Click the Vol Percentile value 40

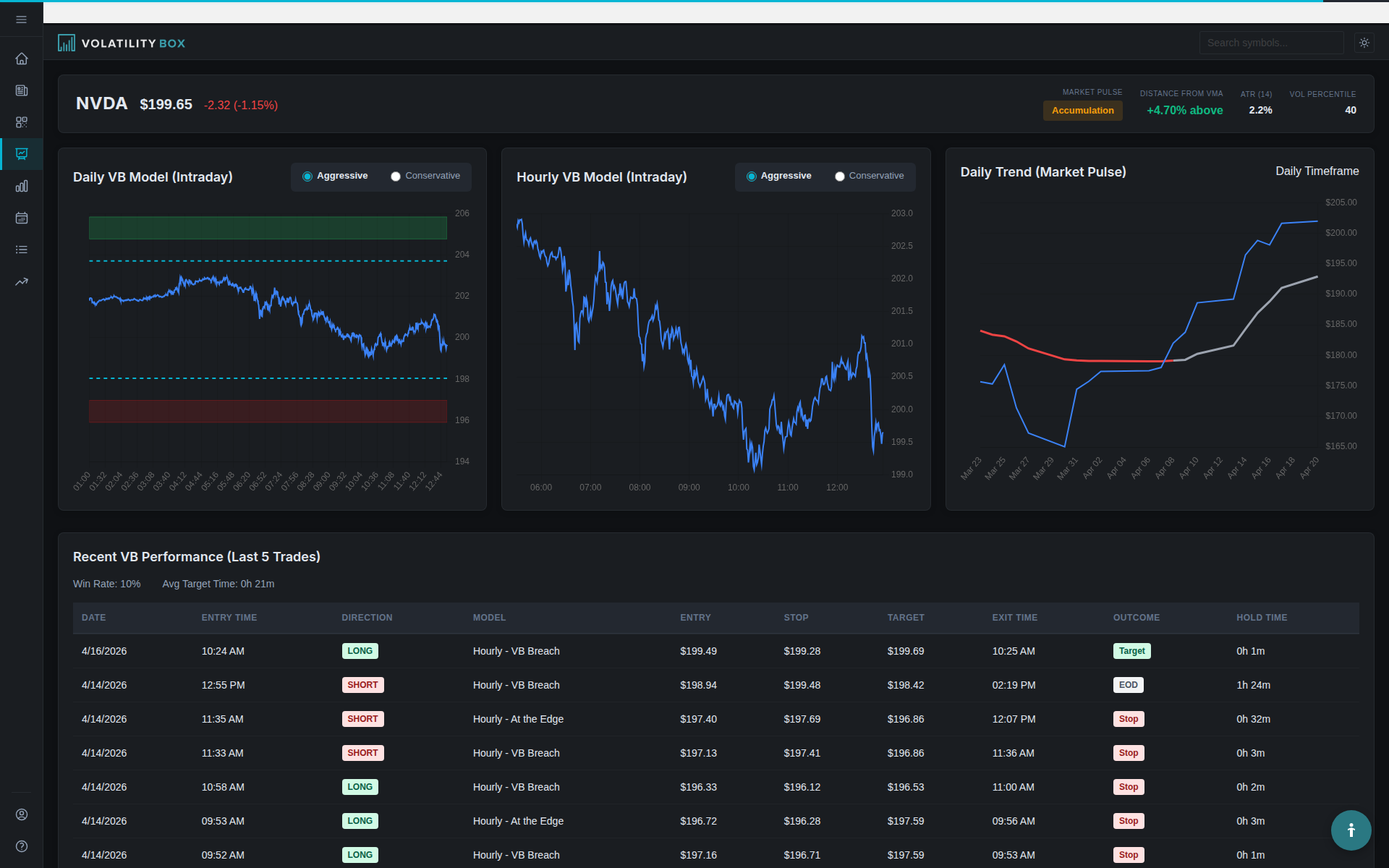pyautogui.click(x=1351, y=110)
